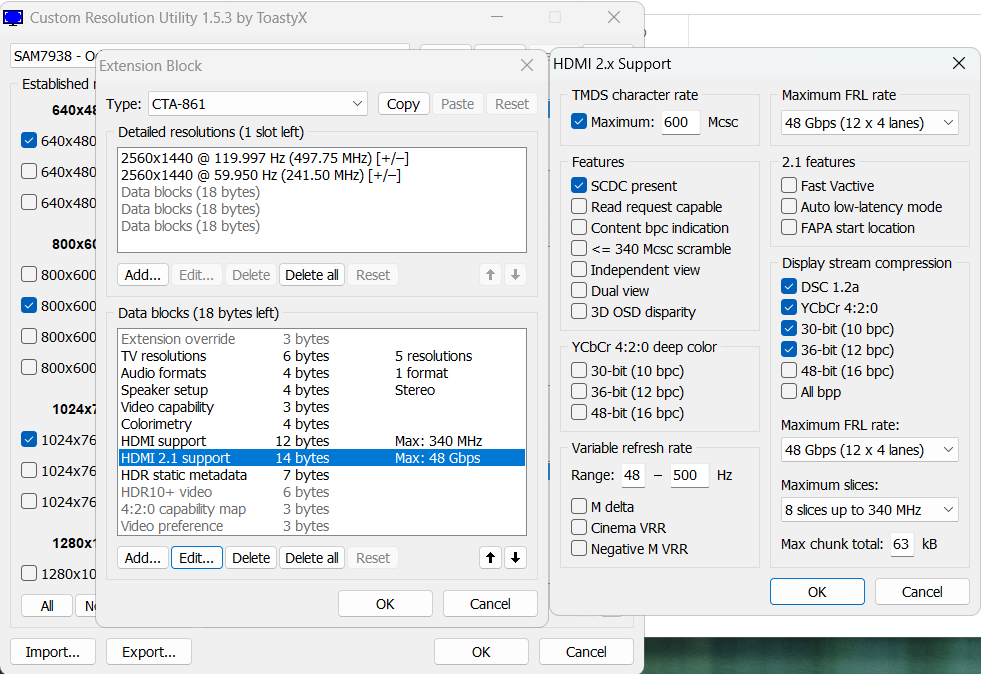Click the CRU monitor app icon in title bar

pos(13,18)
